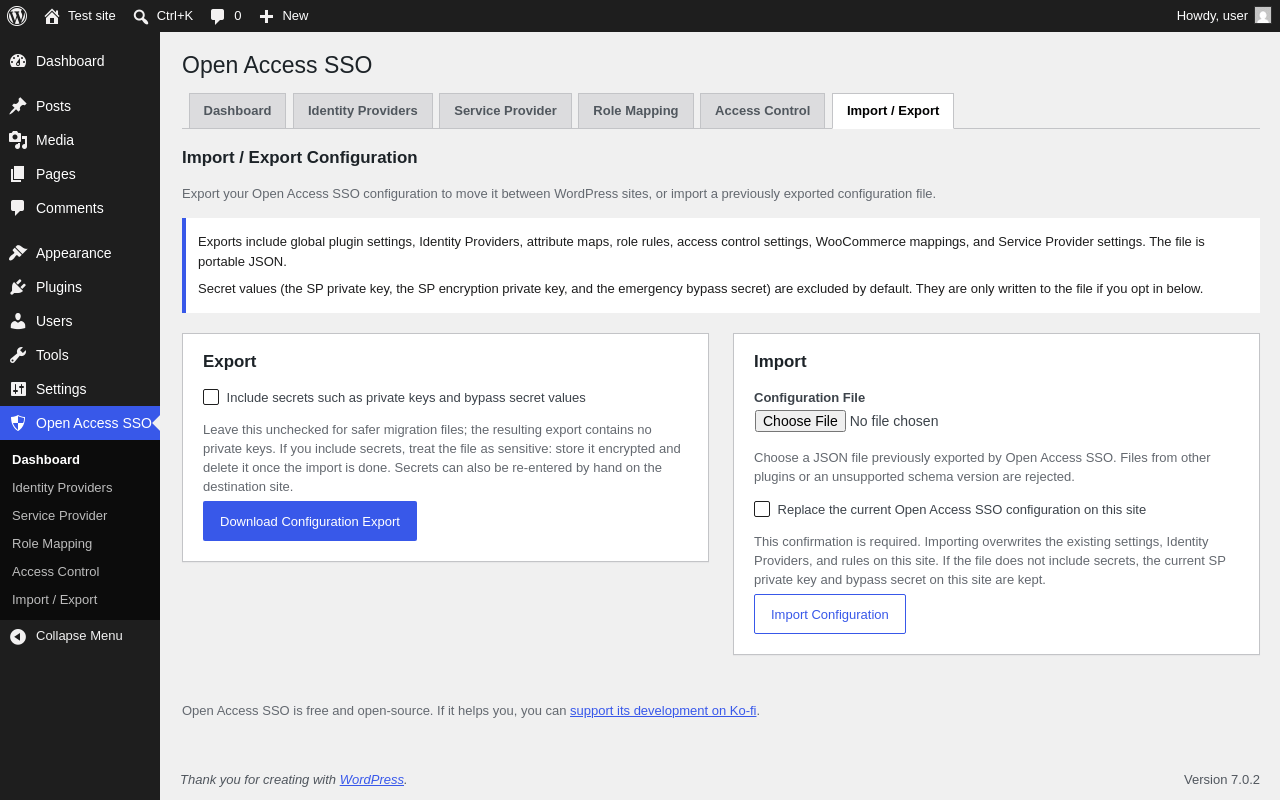This screenshot has width=1280, height=800.
Task: Open the WordPress footer link
Action: 372,779
